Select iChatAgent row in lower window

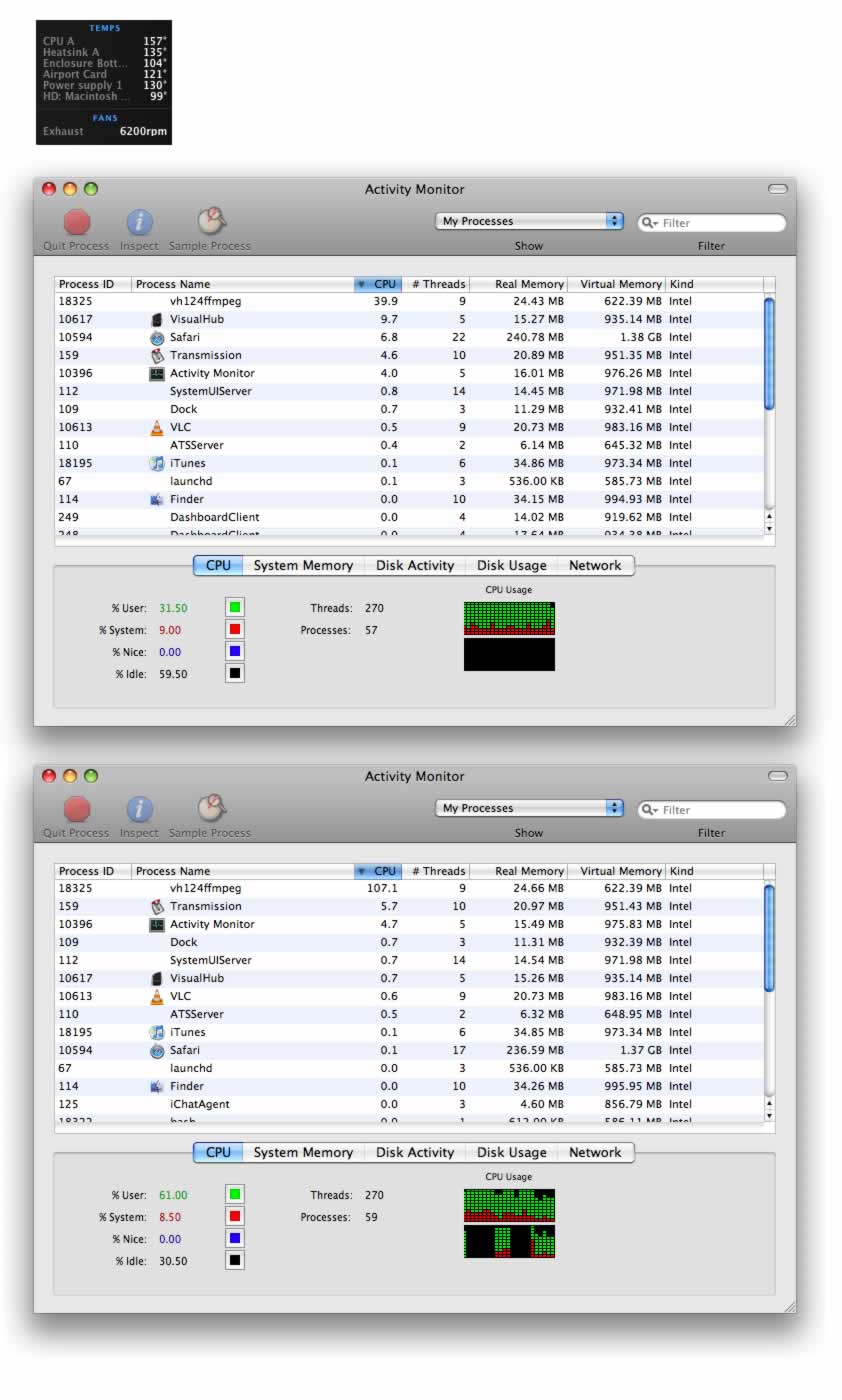point(409,1104)
